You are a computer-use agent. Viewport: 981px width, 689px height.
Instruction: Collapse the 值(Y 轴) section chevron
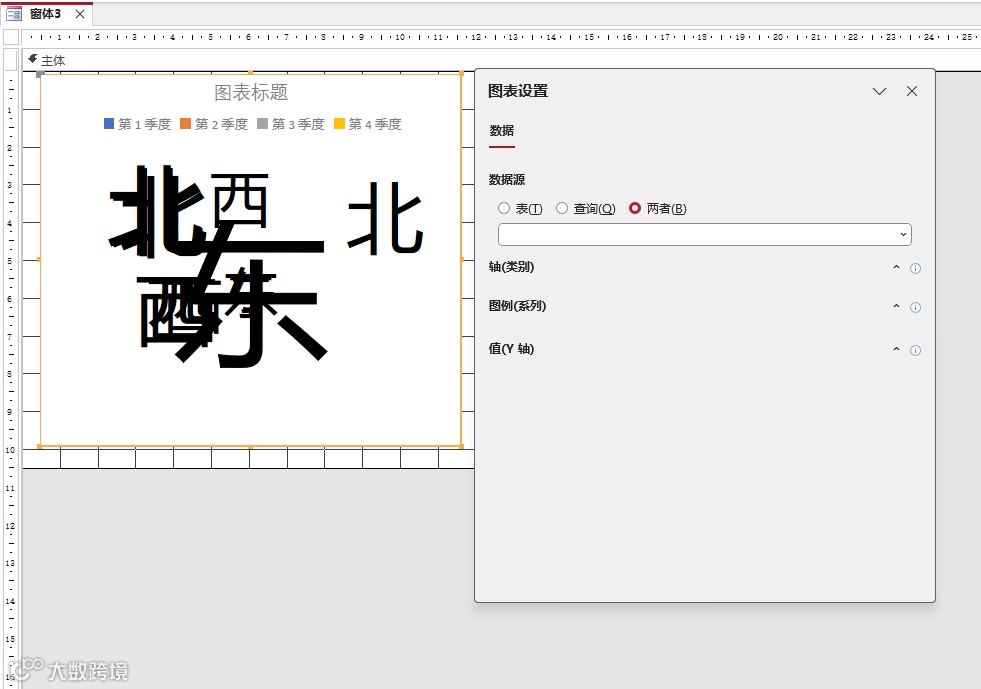coord(896,349)
